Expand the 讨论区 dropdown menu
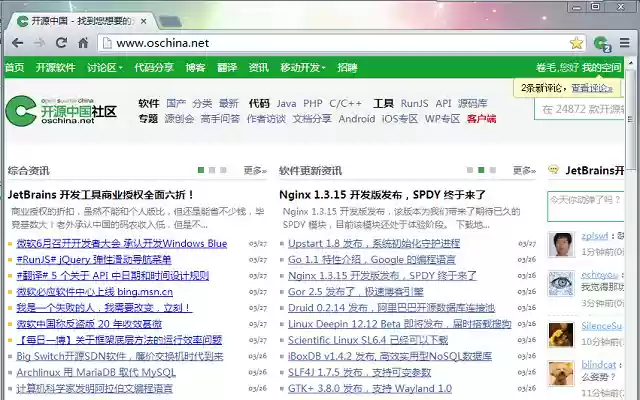The height and width of the screenshot is (400, 640). point(105,67)
